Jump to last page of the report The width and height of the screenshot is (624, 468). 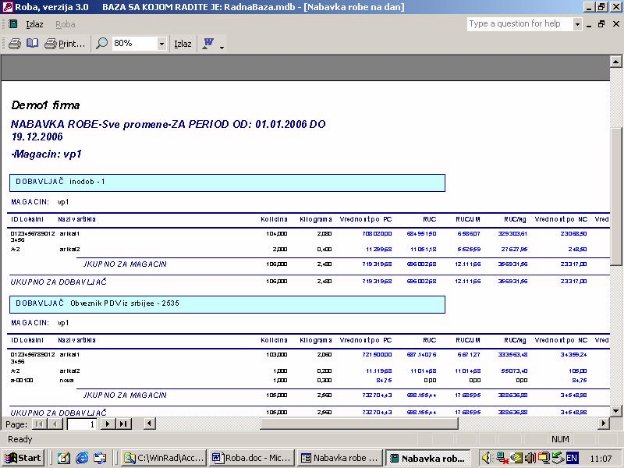124,424
